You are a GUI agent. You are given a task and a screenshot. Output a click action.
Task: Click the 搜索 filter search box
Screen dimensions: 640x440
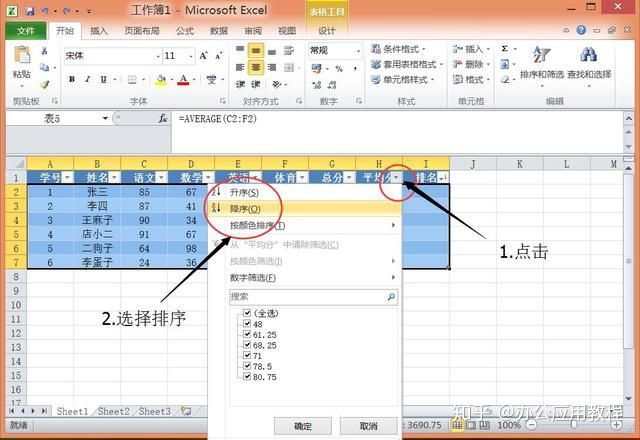click(x=313, y=297)
